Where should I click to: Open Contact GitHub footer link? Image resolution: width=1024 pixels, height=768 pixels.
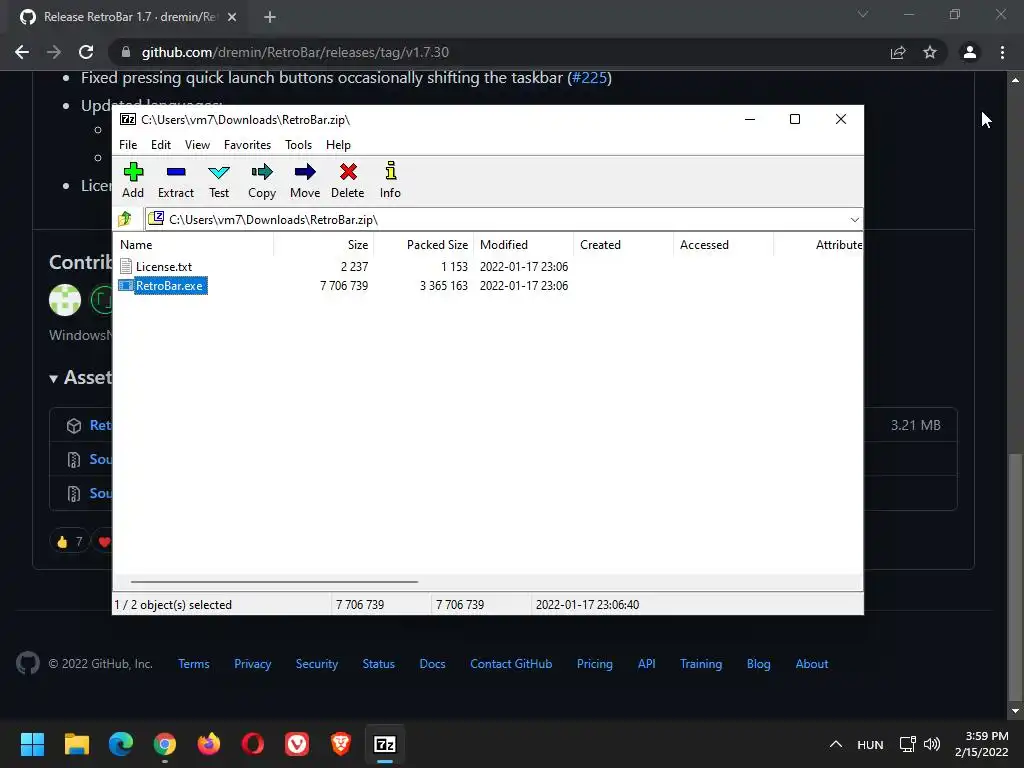(511, 664)
